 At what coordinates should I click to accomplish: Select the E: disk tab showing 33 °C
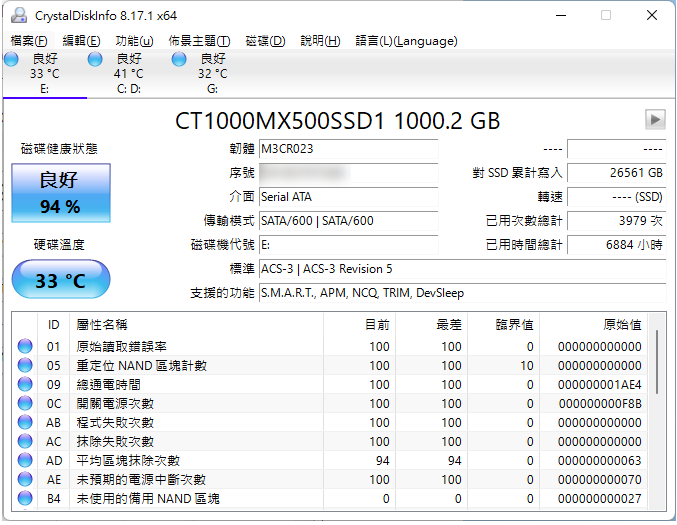click(x=45, y=73)
